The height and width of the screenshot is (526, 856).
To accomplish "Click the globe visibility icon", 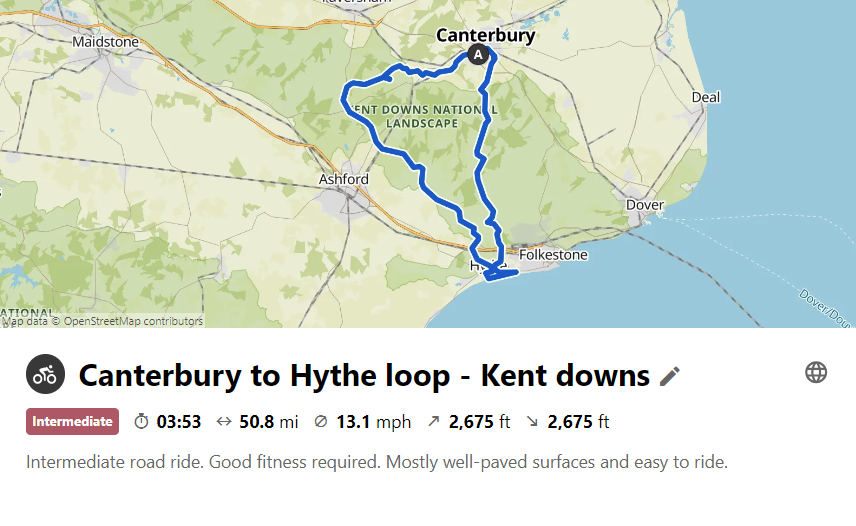I will pos(816,373).
